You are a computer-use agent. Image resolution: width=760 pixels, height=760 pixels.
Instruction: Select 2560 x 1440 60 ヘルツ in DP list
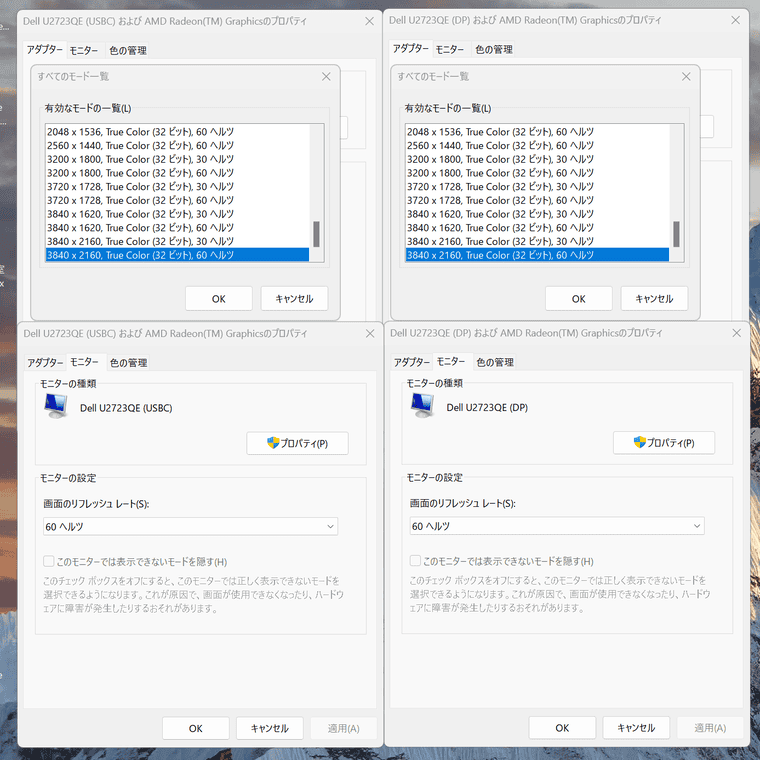click(x=538, y=145)
